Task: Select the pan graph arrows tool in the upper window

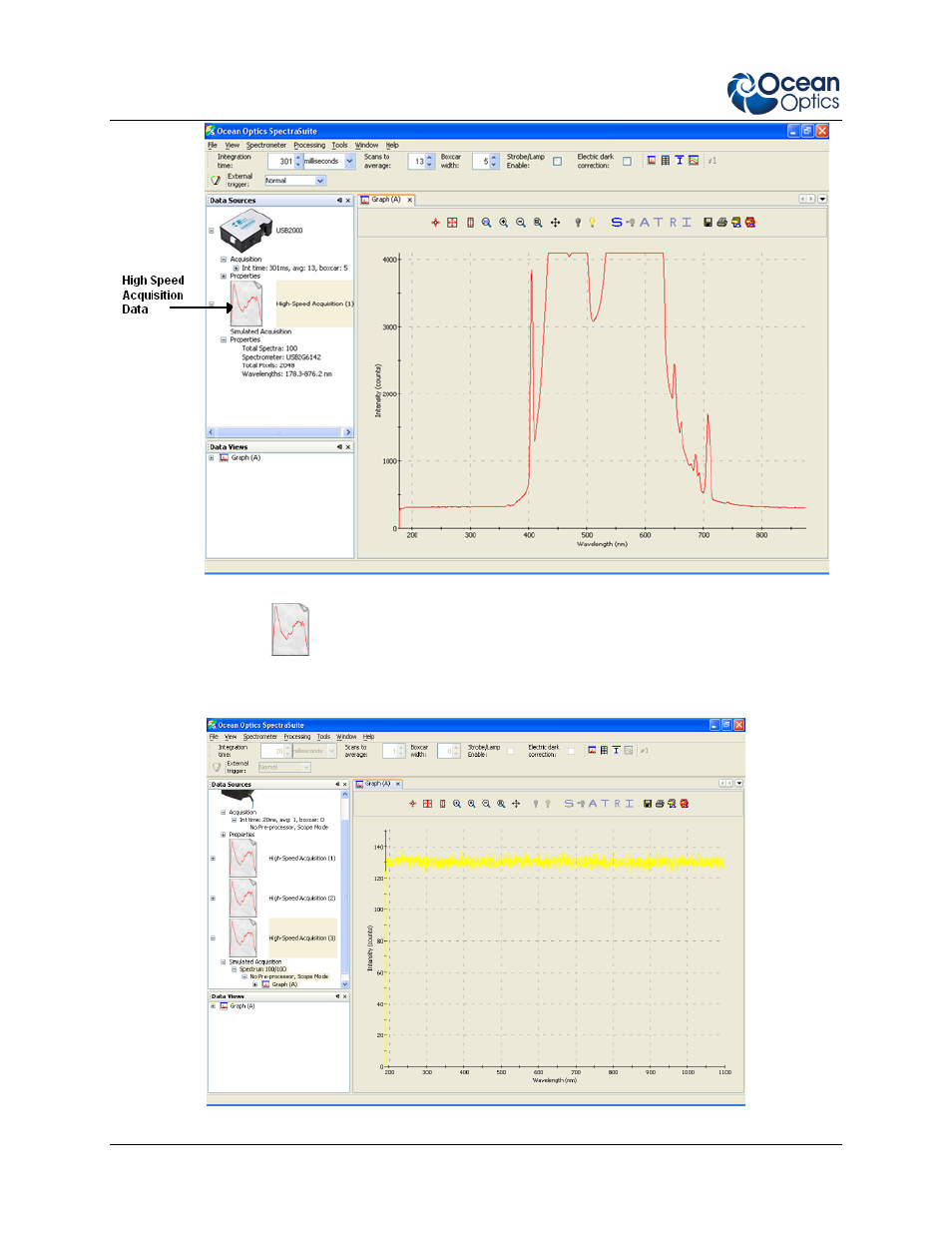Action: tap(555, 223)
